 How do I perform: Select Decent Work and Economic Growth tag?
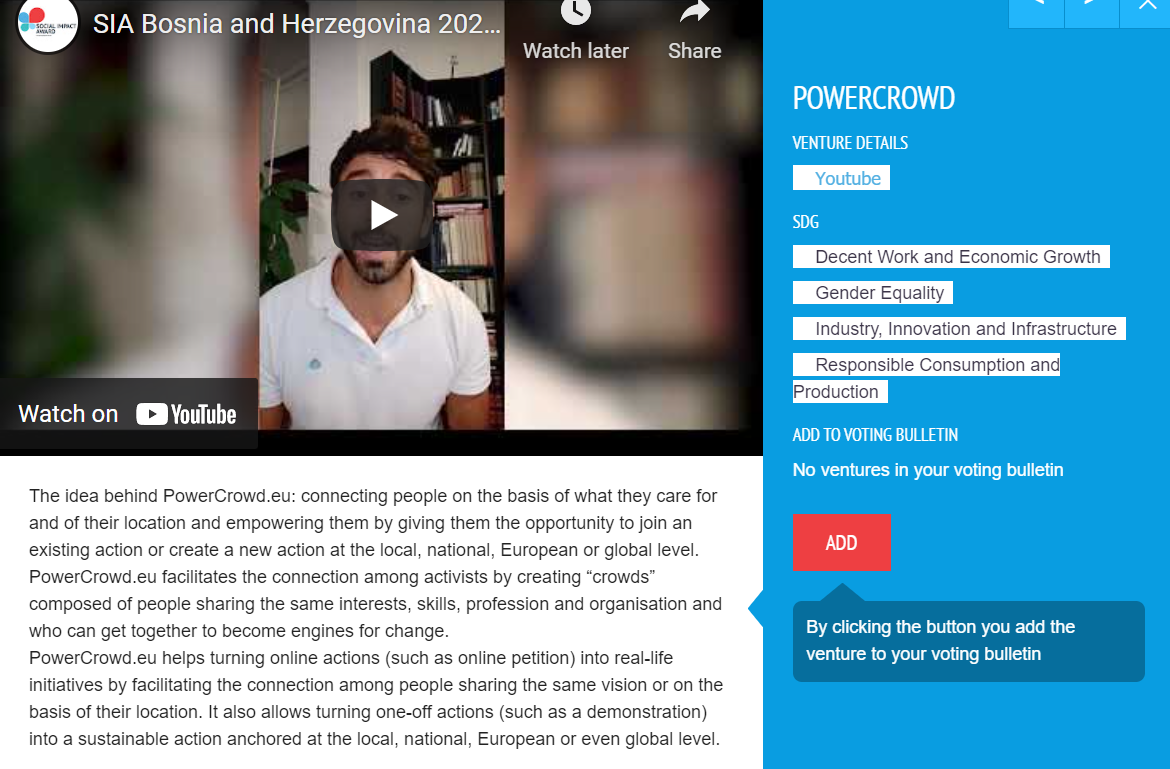click(x=951, y=257)
